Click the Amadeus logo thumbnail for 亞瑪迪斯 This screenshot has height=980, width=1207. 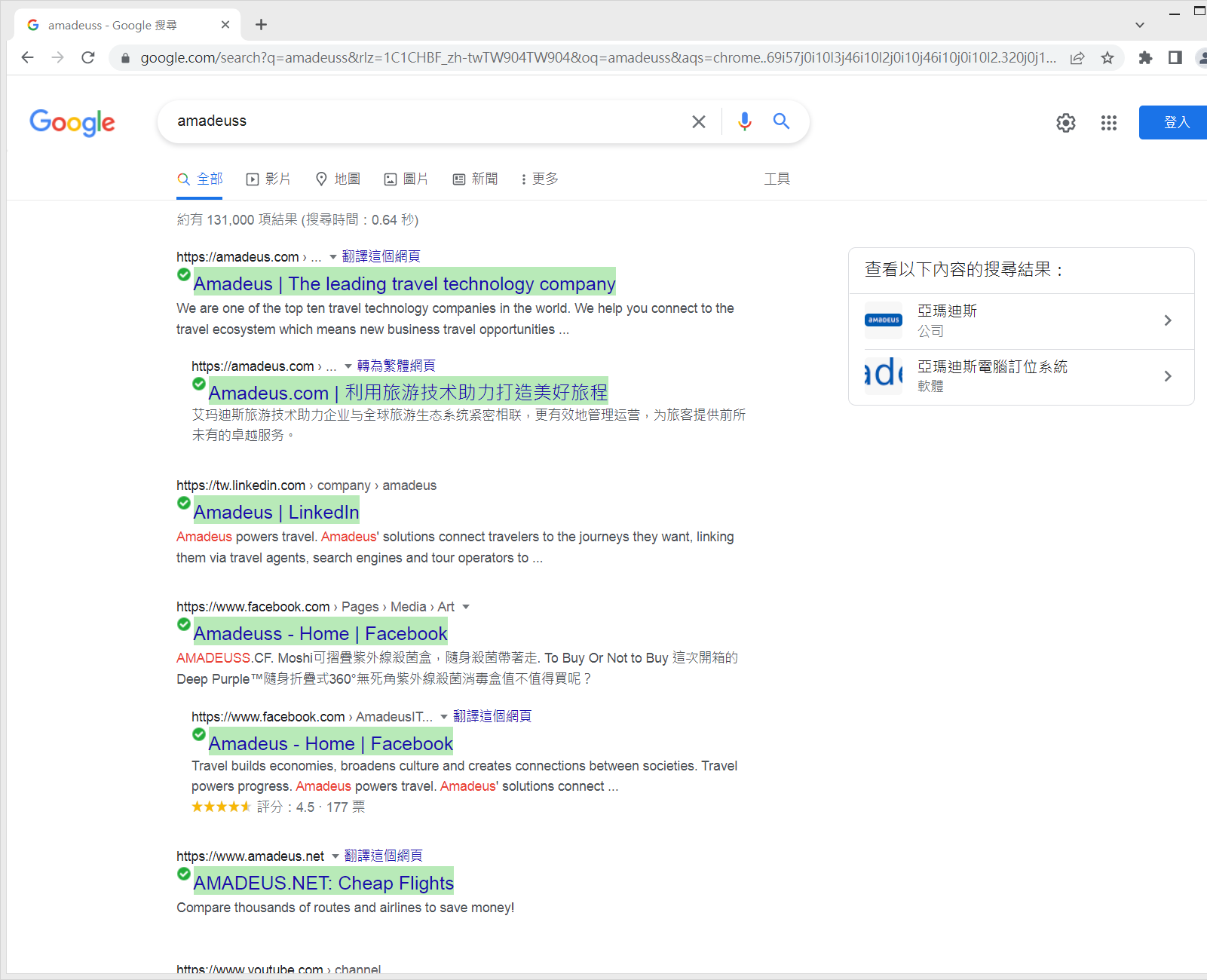pos(884,320)
